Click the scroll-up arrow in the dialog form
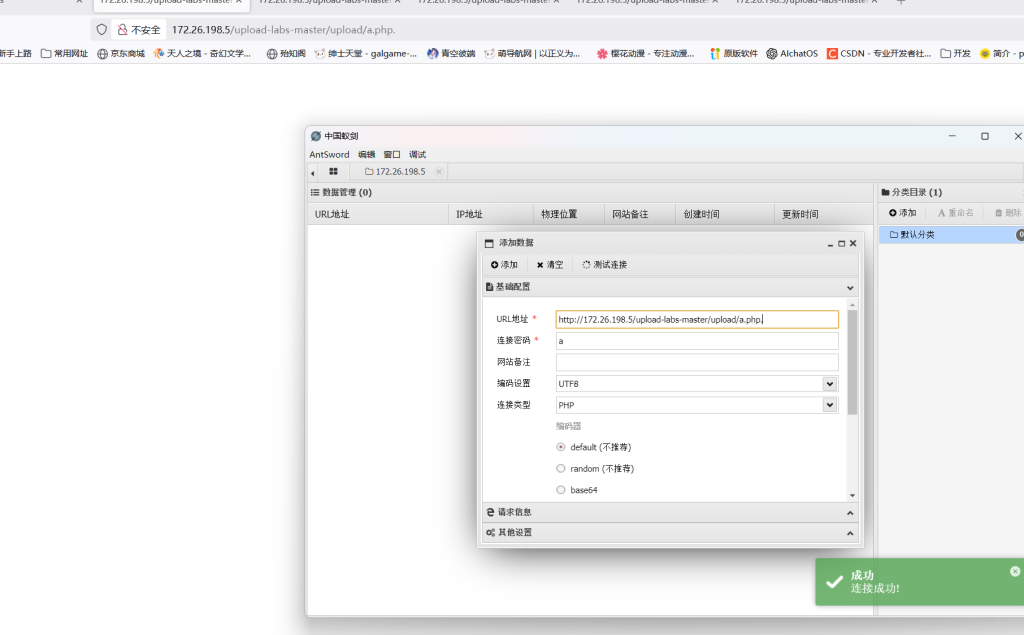1024x635 pixels. coord(852,305)
